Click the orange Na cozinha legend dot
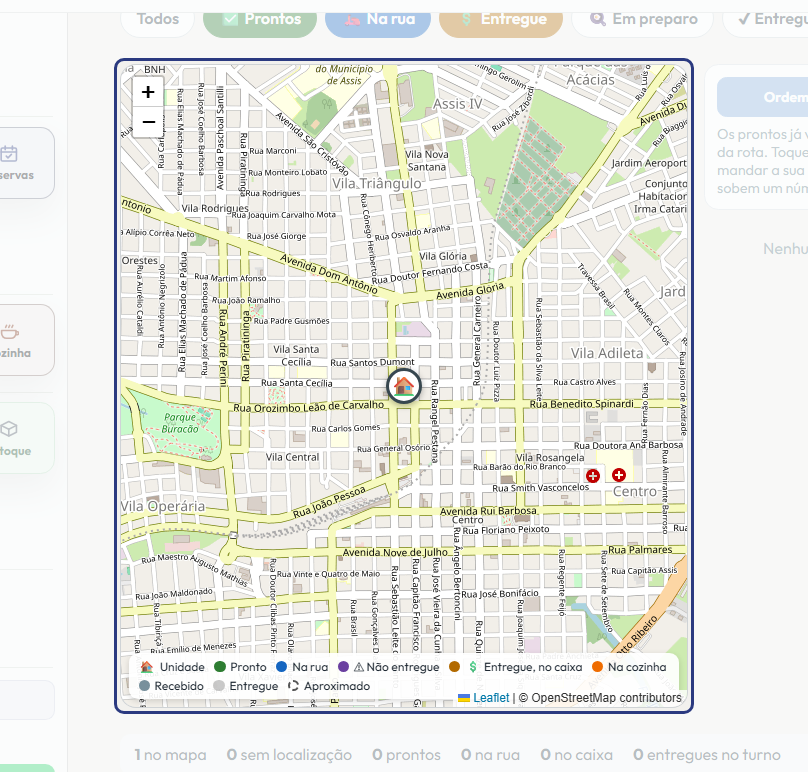Viewport: 808px width, 772px height. [x=598, y=667]
